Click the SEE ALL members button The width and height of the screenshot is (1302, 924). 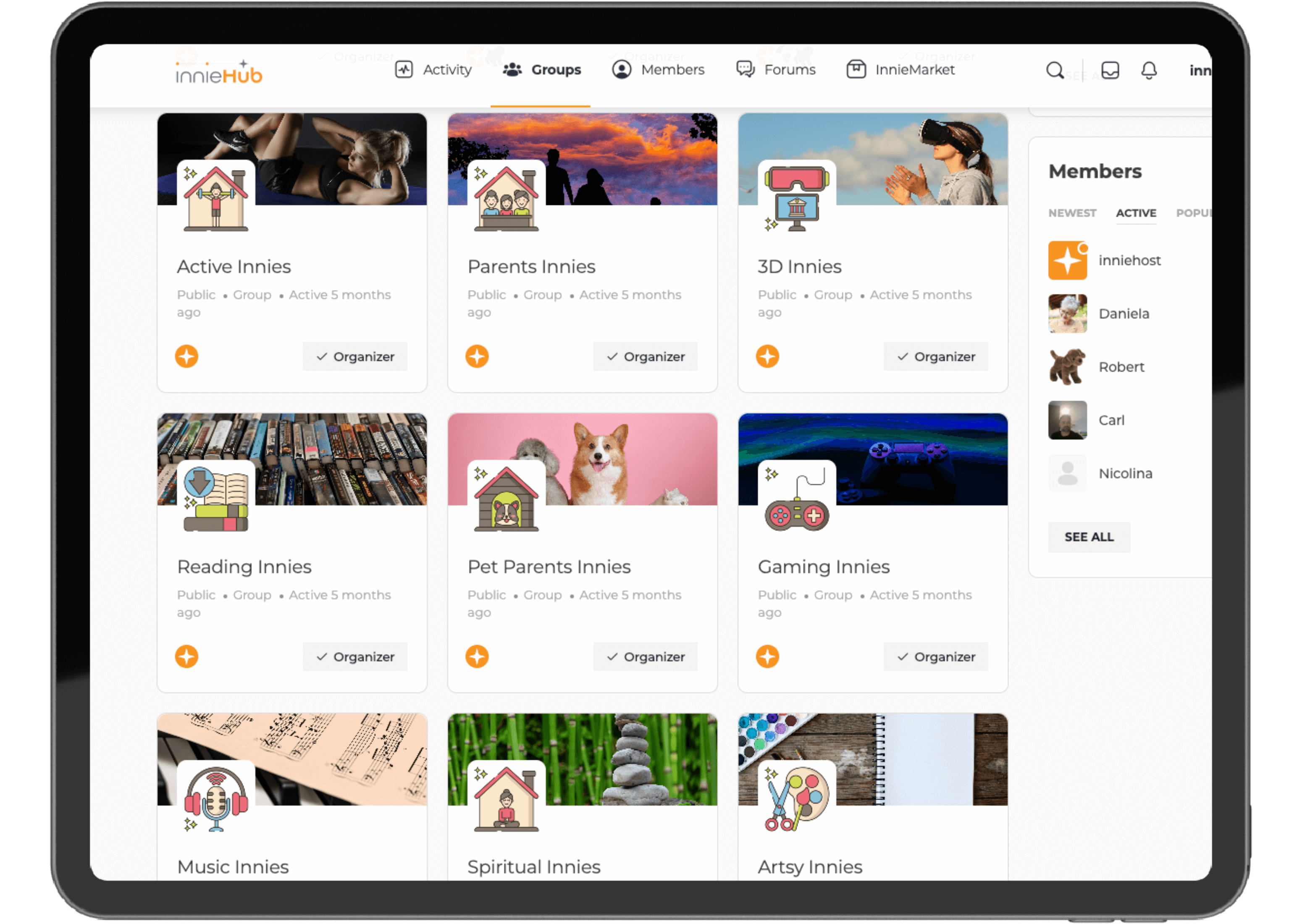click(1089, 536)
